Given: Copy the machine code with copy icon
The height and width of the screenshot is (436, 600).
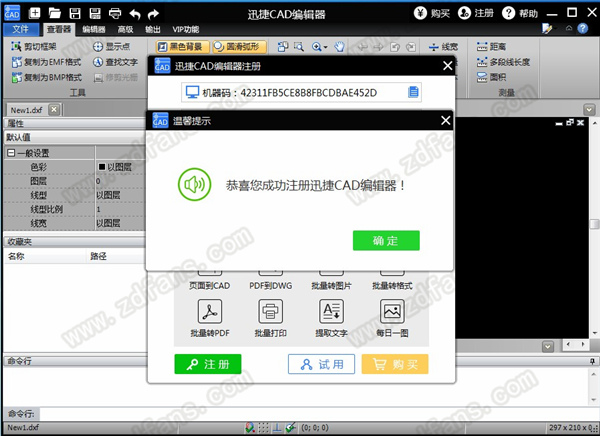Looking at the screenshot, I should 413,92.
